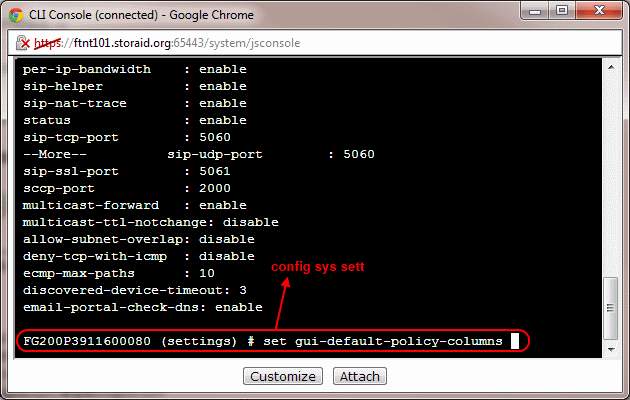Image resolution: width=630 pixels, height=400 pixels.
Task: Click the Chrome logo icon in title bar
Action: click(16, 15)
